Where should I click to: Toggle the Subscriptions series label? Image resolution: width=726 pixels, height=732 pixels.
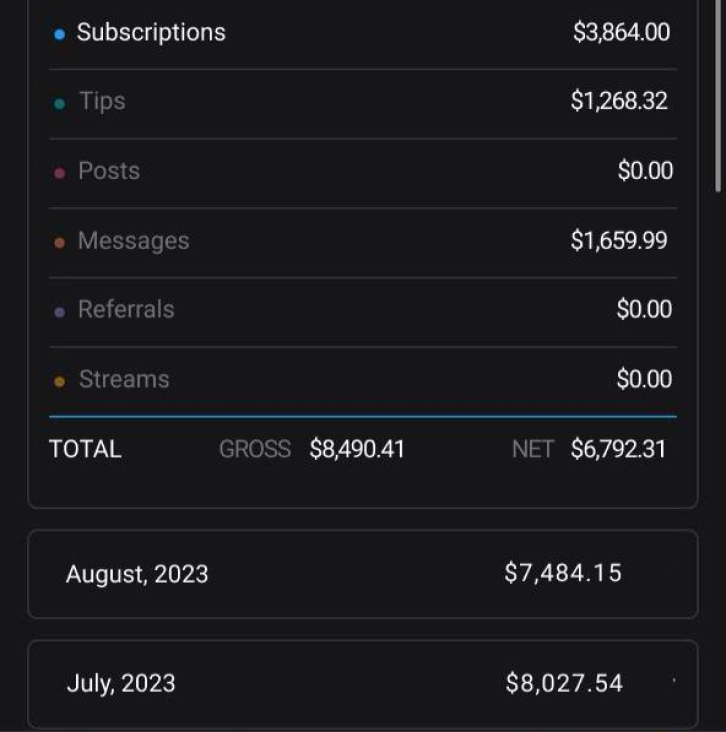151,32
